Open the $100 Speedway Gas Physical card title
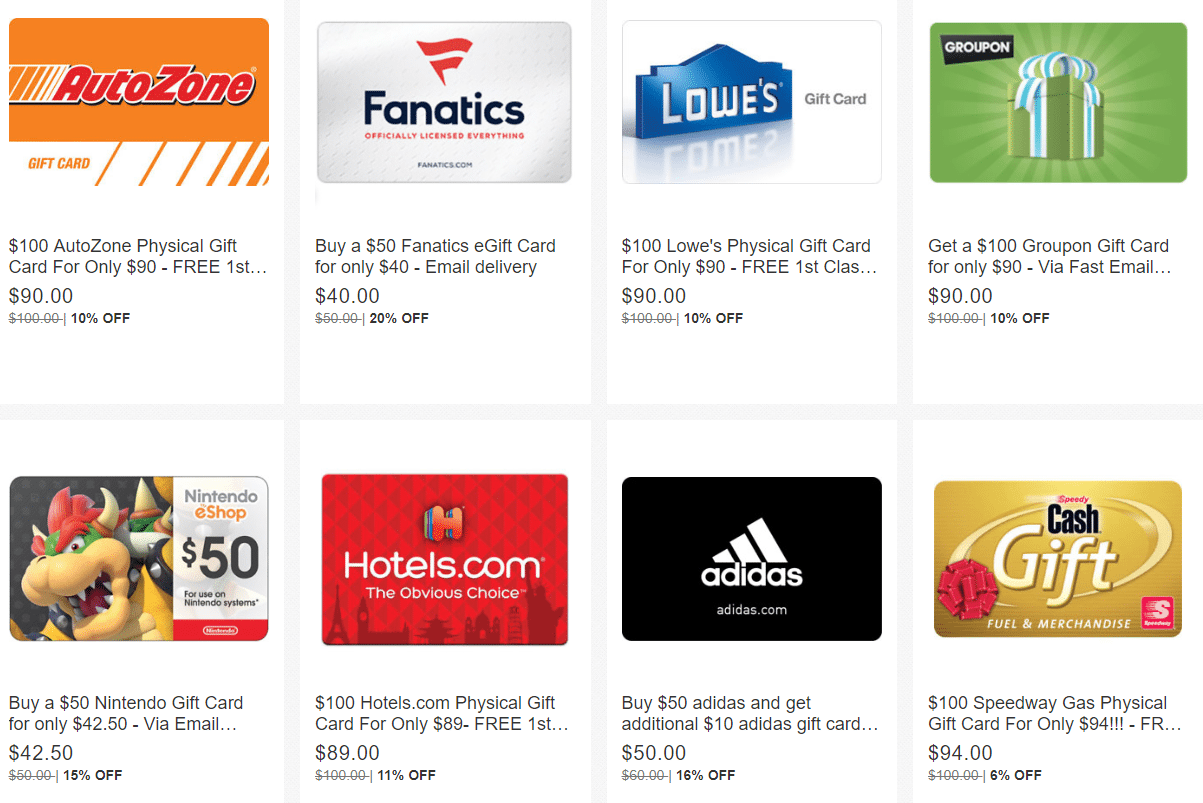 pyautogui.click(x=1054, y=713)
